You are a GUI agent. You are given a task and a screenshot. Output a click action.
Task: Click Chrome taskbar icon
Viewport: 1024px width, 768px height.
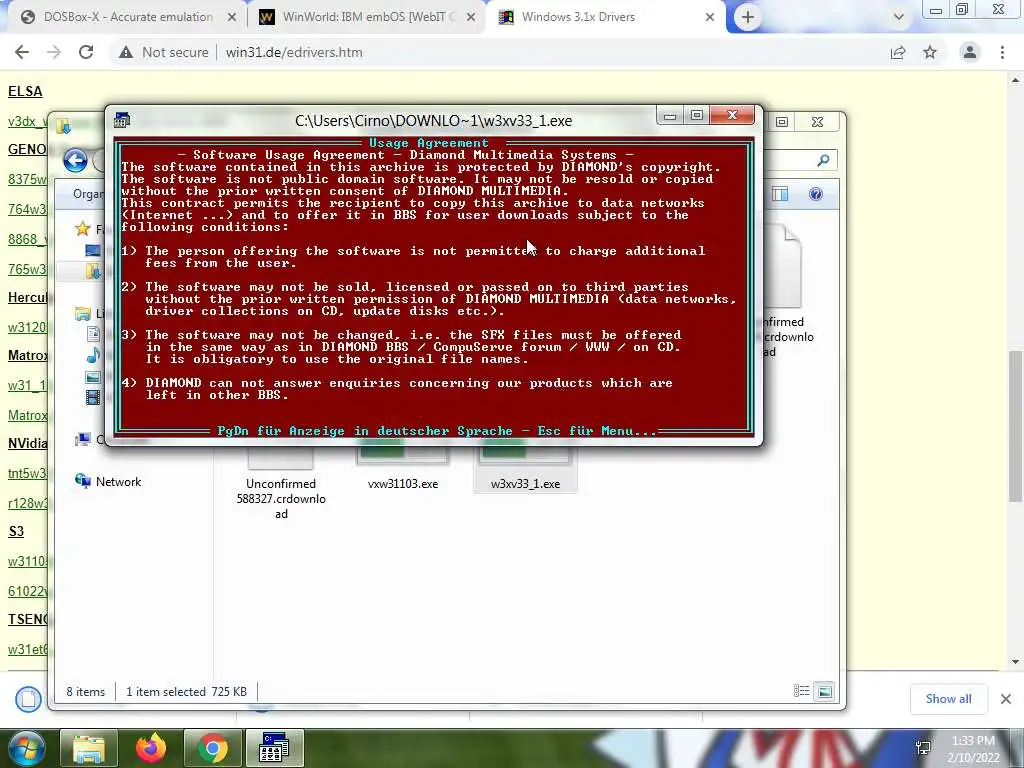click(212, 748)
